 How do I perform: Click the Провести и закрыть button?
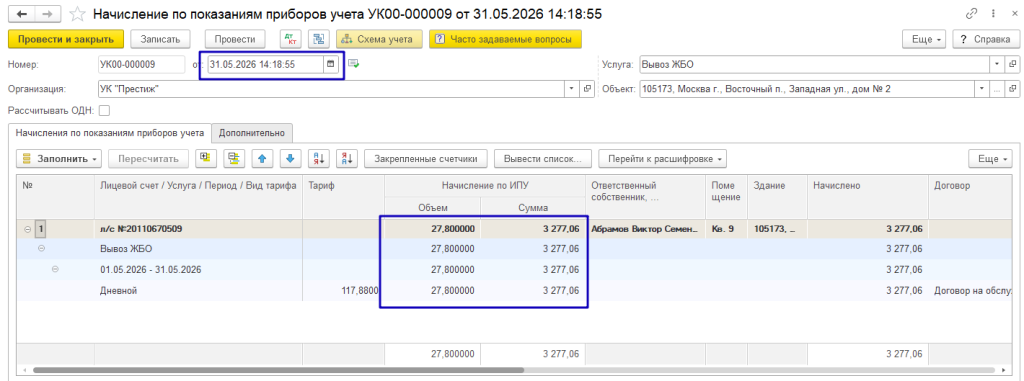coord(66,39)
